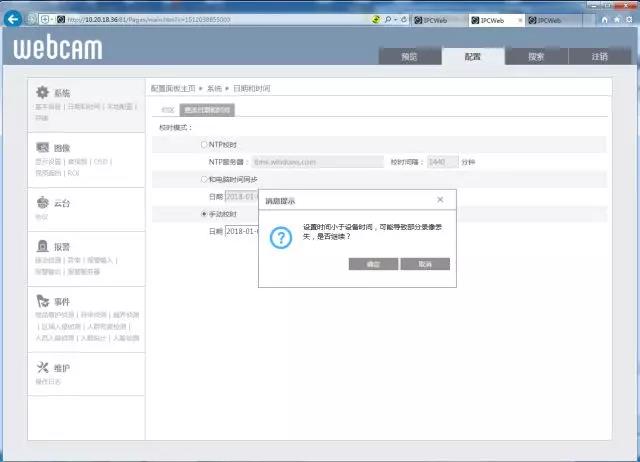
Task: Click the 系统 gear icon in sidebar
Action: (x=42, y=92)
